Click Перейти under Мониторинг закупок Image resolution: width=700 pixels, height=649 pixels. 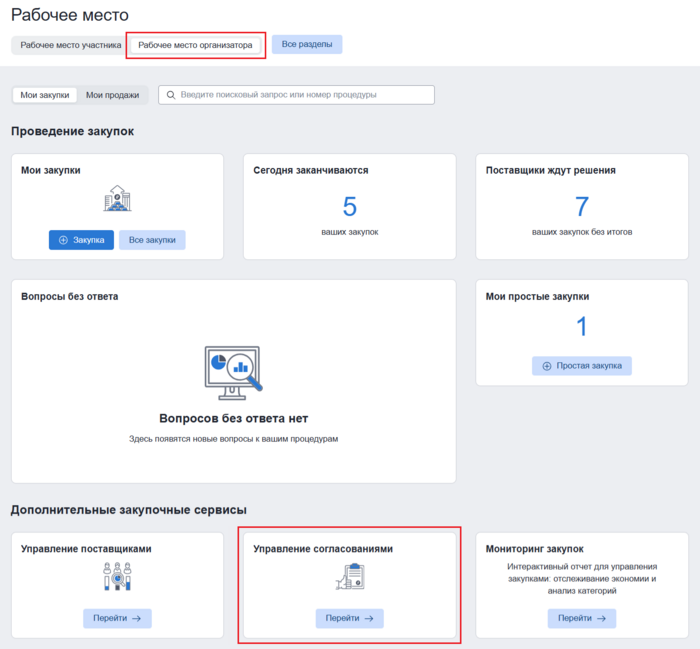point(581,619)
